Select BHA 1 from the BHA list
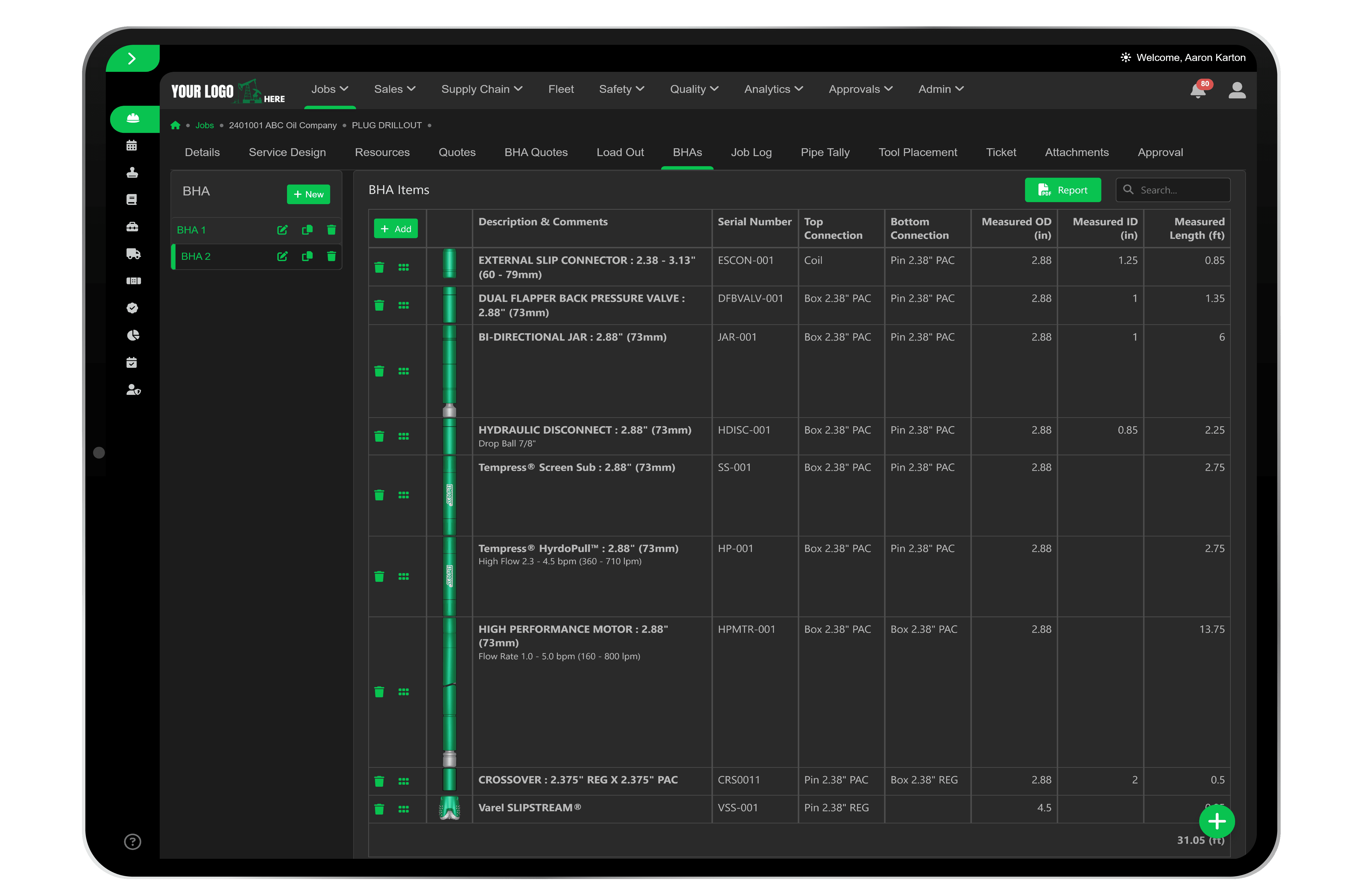This screenshot has height=896, width=1371. [x=191, y=229]
